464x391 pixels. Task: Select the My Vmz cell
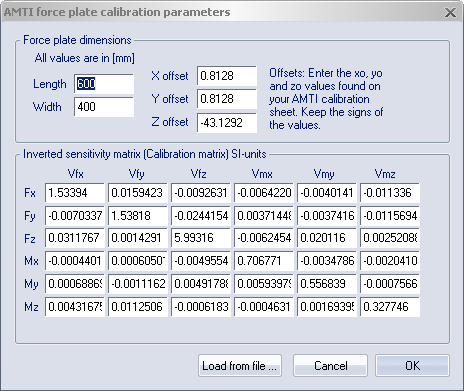click(x=390, y=284)
